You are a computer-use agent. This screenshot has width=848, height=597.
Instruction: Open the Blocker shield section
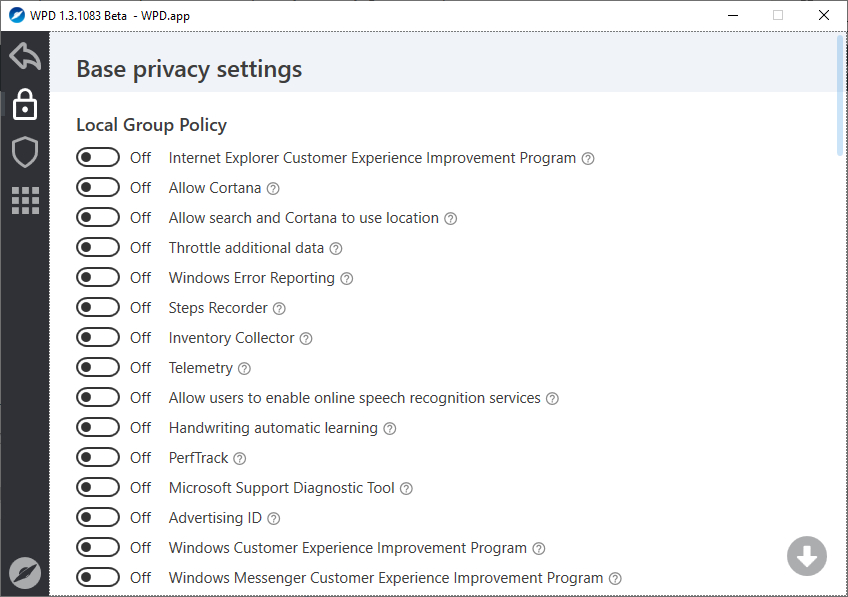(25, 152)
